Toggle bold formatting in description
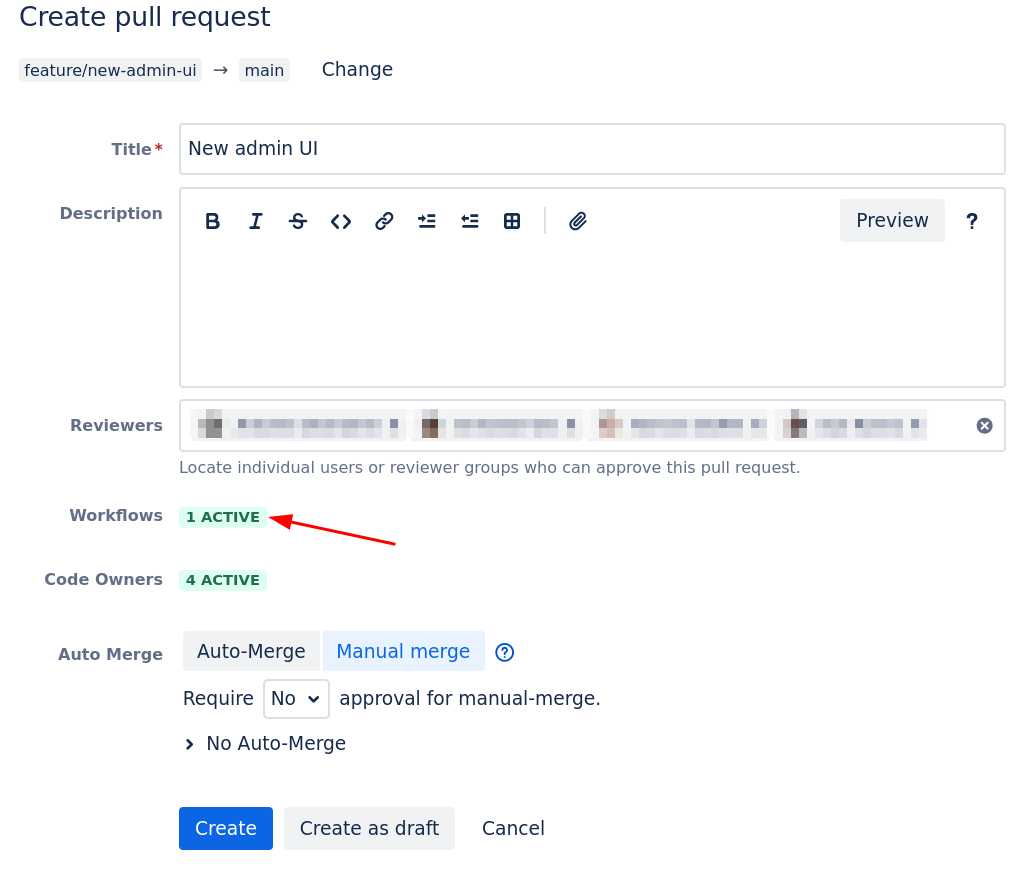Screen dimensions: 1034x874 coord(212,221)
